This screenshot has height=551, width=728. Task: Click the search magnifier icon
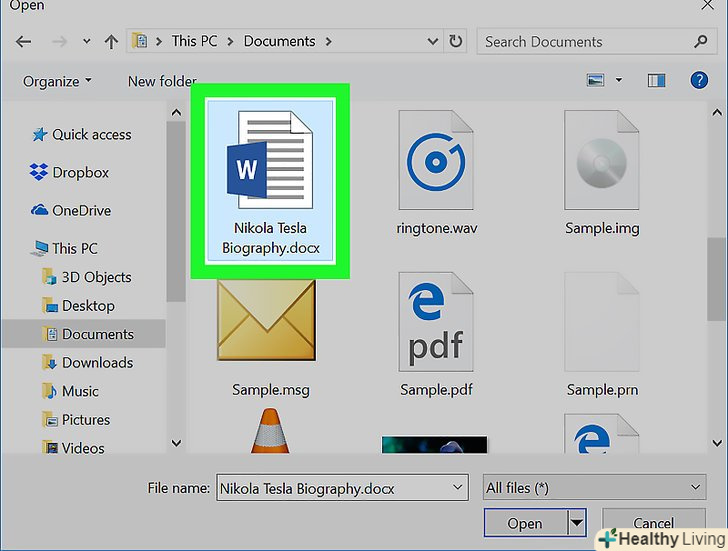pos(701,41)
